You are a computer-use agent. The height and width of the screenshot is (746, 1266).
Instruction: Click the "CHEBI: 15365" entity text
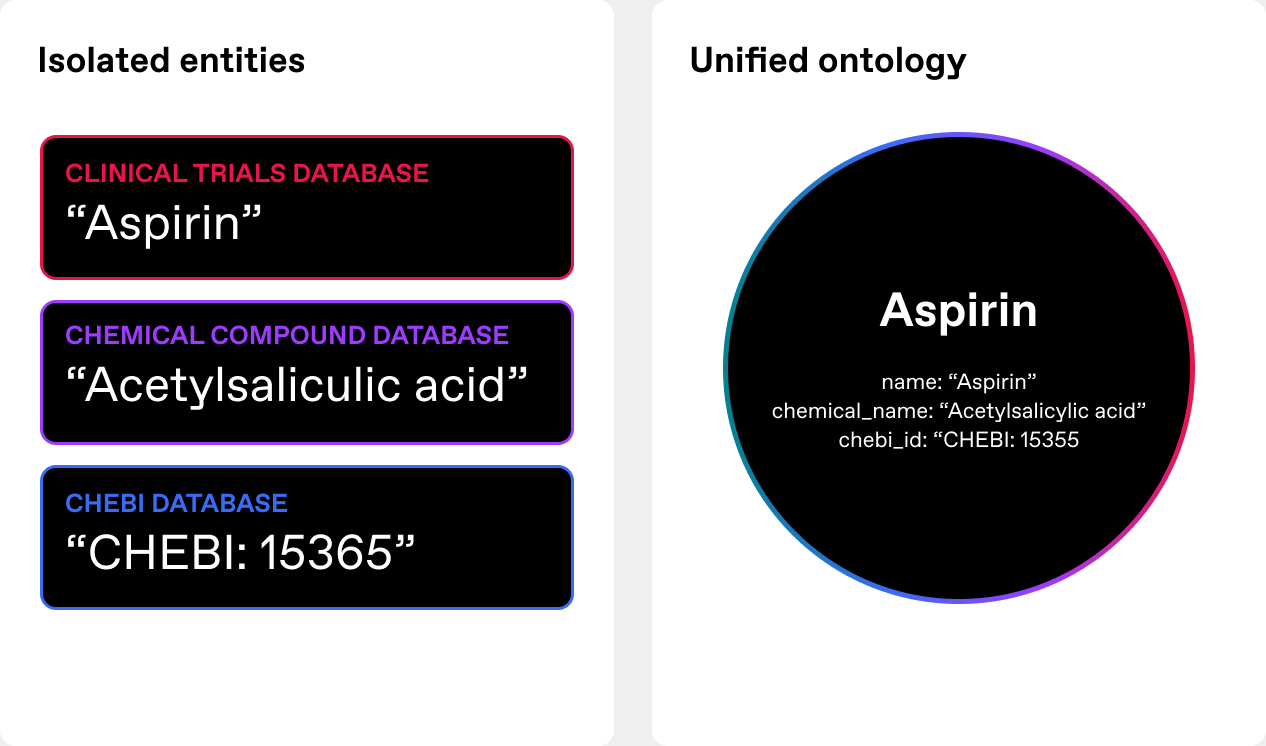click(239, 552)
